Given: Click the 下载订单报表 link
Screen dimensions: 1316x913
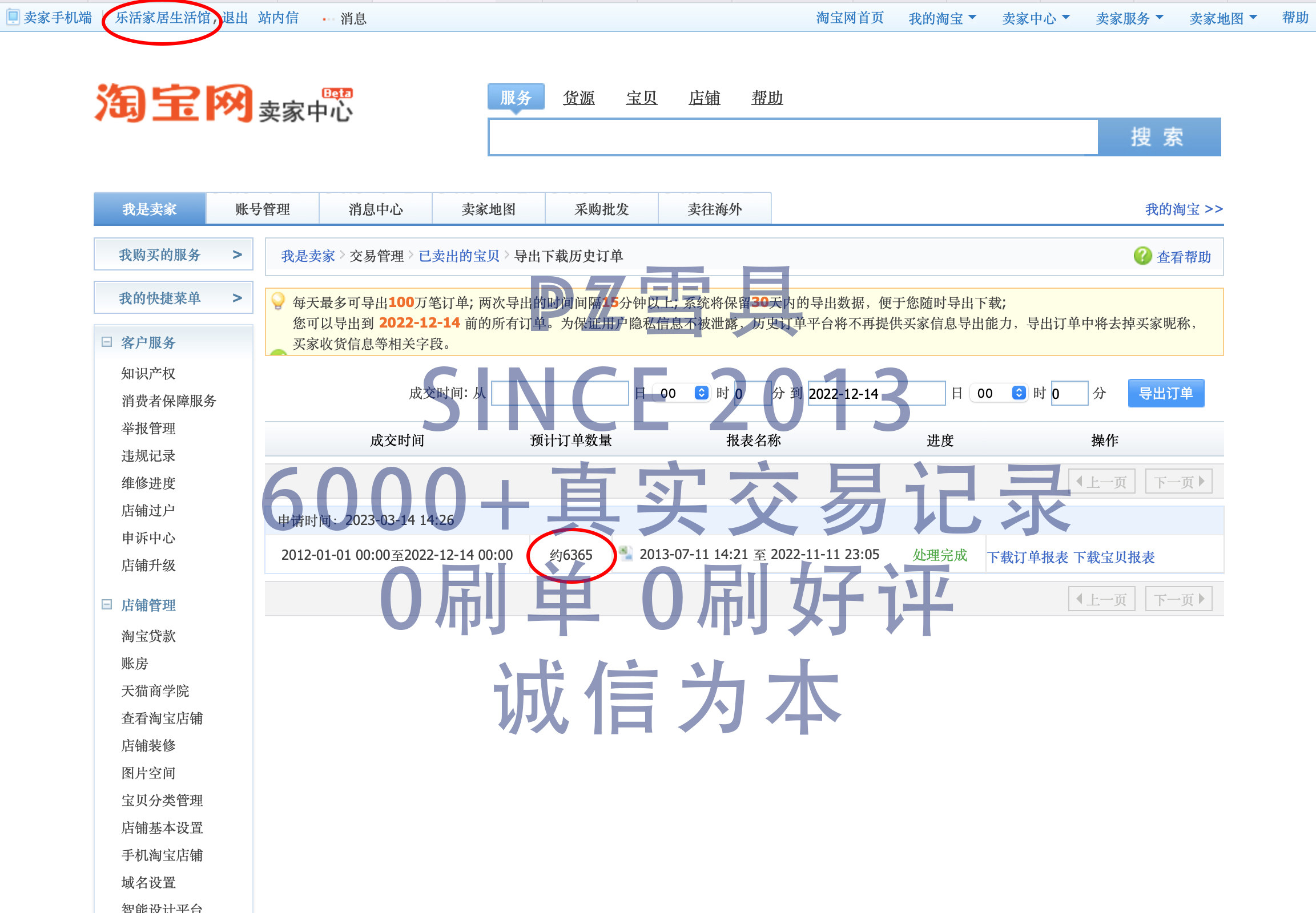Looking at the screenshot, I should [x=1028, y=557].
